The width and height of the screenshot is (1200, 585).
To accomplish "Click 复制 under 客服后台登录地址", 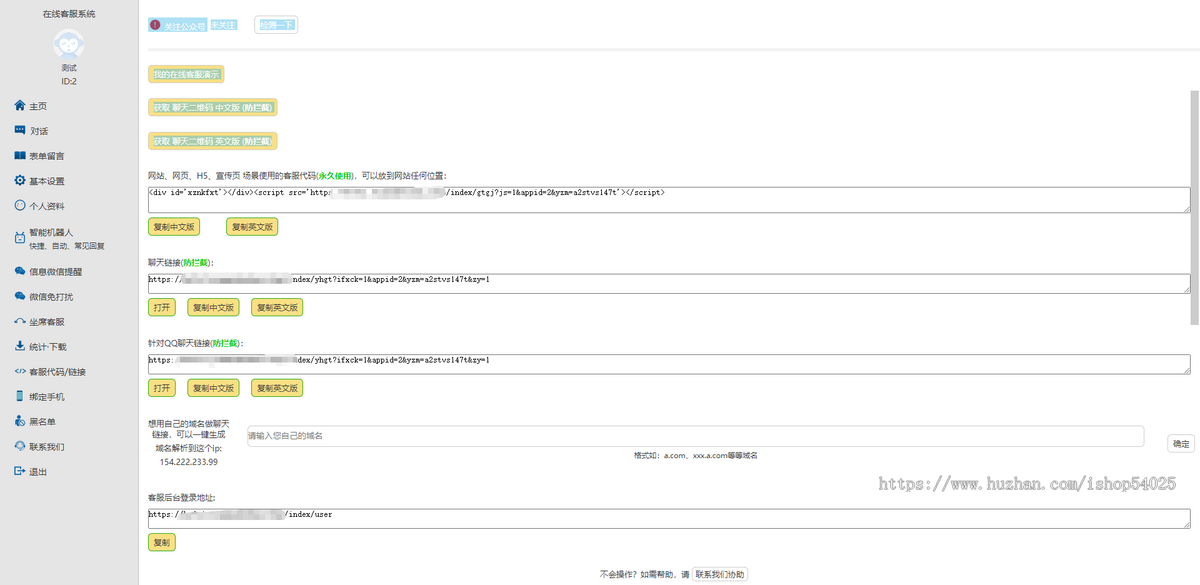I will (162, 542).
